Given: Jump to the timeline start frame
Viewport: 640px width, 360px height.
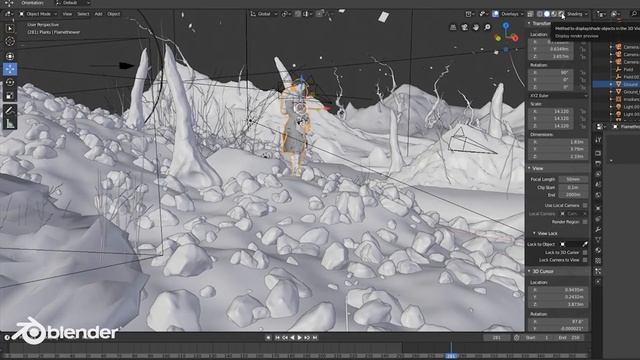Looking at the screenshot, I should pos(278,338).
